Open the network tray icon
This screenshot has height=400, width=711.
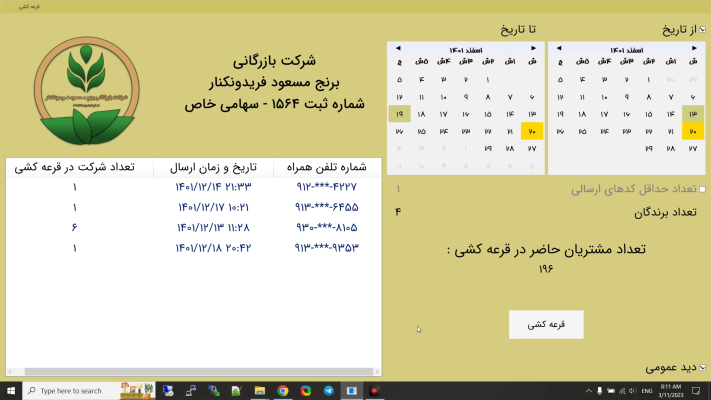[x=622, y=391]
